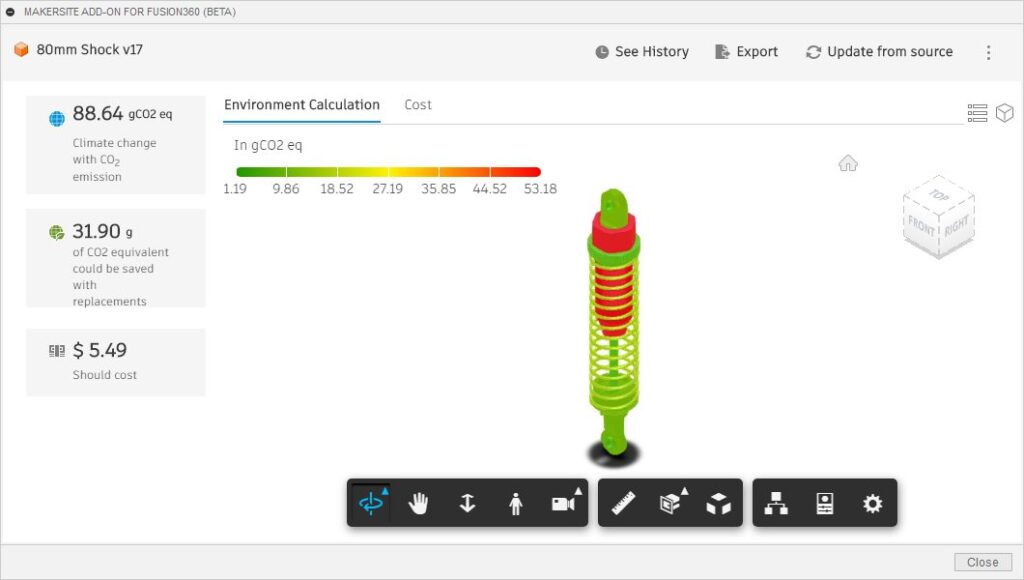Toggle first-person view with the person icon
Image resolution: width=1024 pixels, height=580 pixels.
(x=515, y=503)
